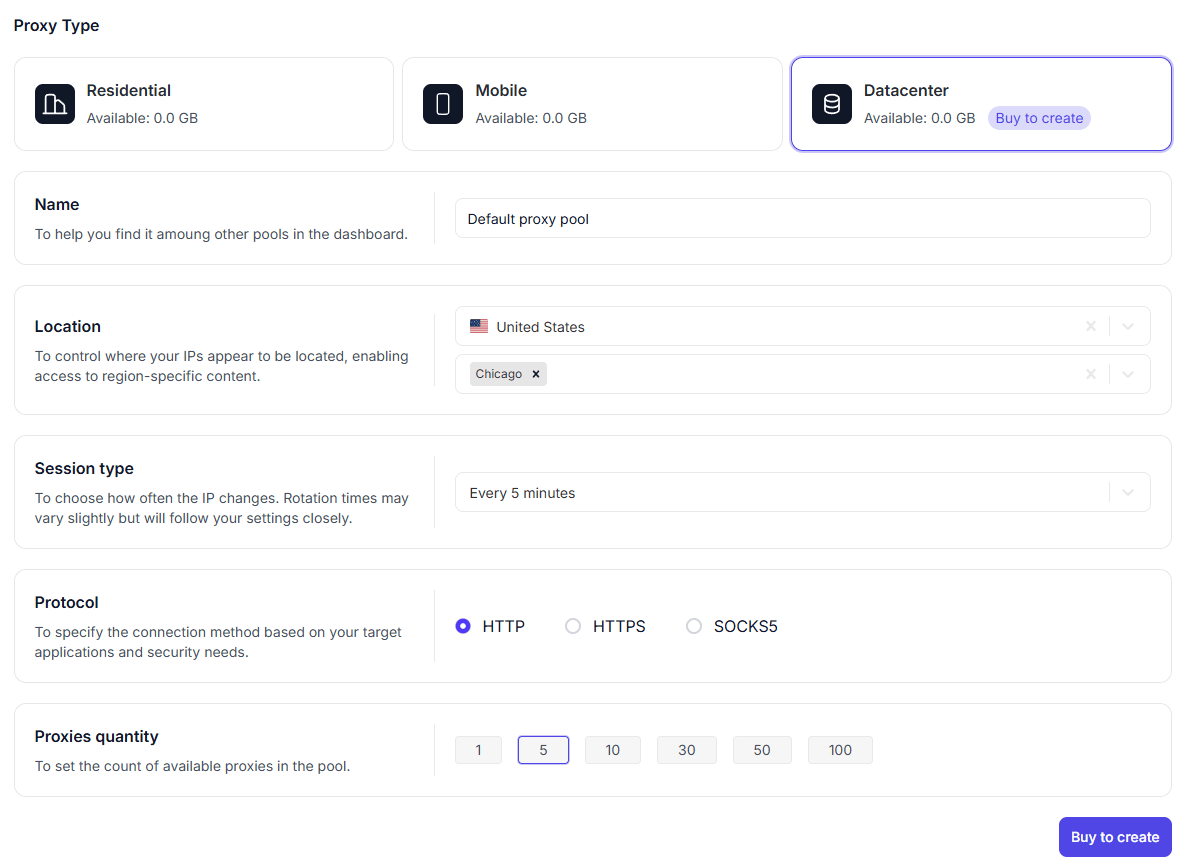This screenshot has width=1185, height=868.
Task: Click the Protocol heading
Action: (x=67, y=602)
